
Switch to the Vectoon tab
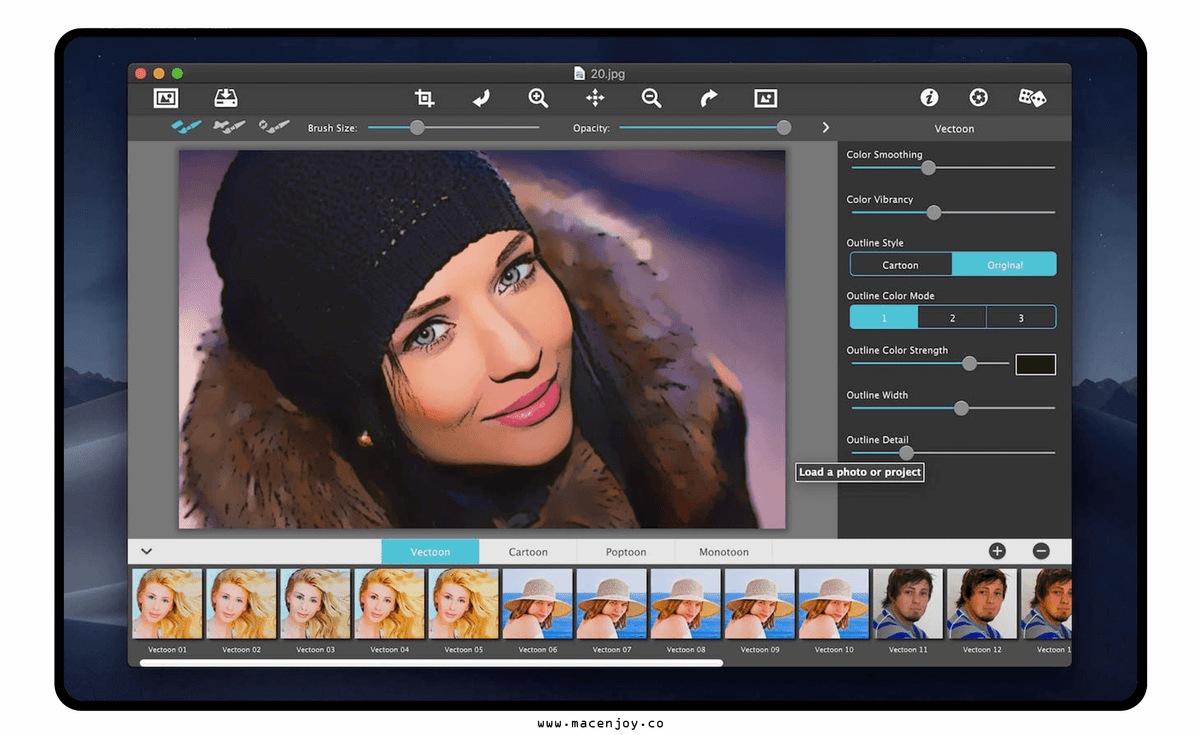[430, 551]
